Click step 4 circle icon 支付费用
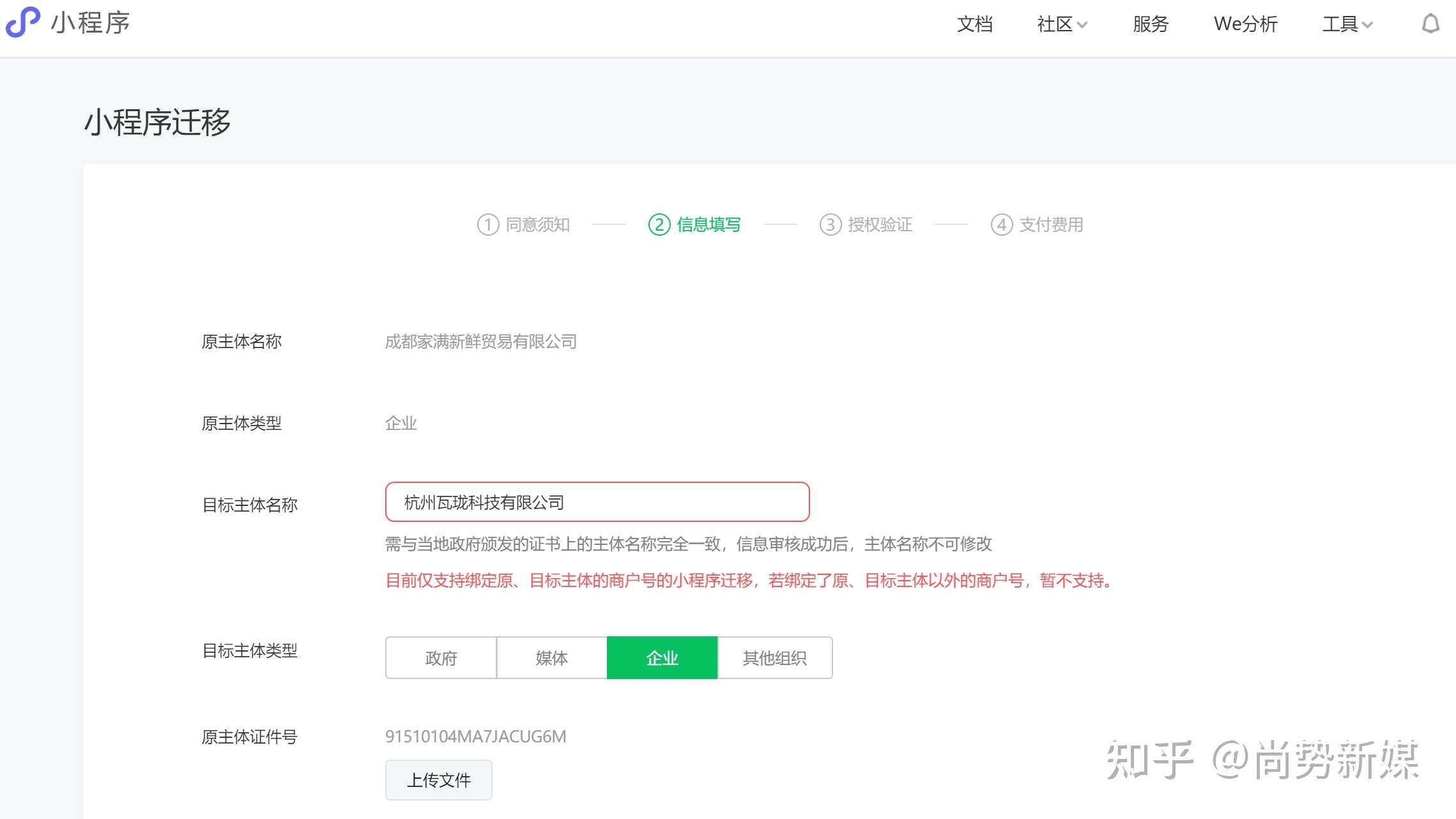 tap(1001, 225)
